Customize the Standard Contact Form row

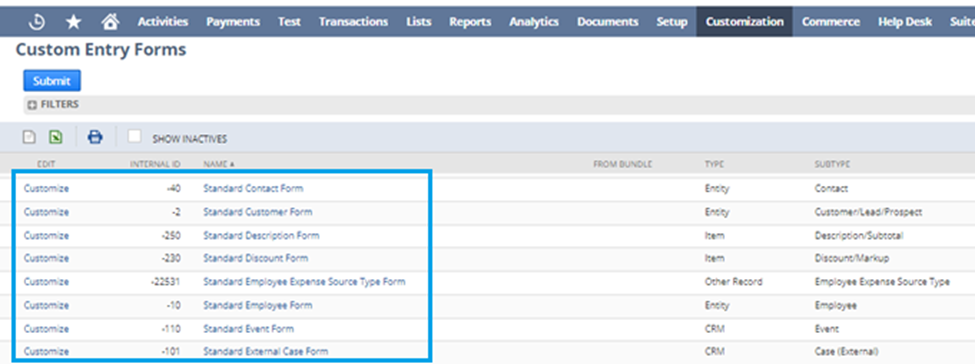coord(47,188)
